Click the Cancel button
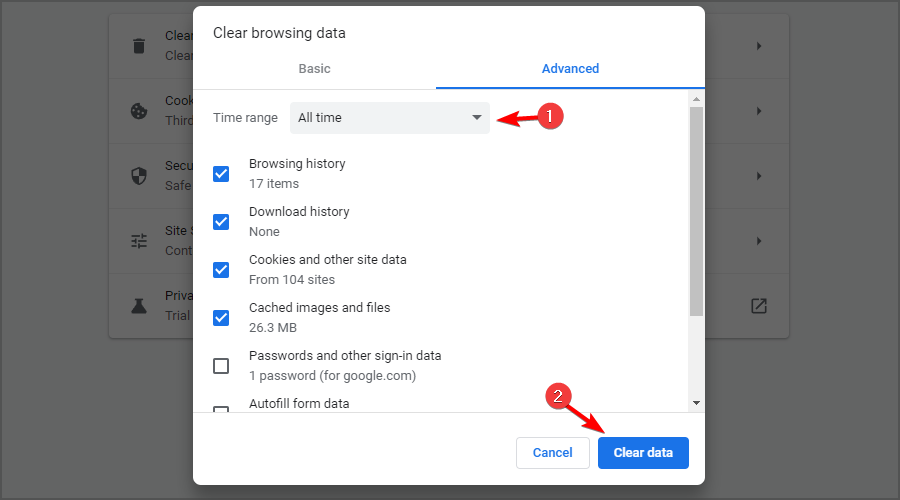Viewport: 900px width, 500px height. [x=553, y=453]
